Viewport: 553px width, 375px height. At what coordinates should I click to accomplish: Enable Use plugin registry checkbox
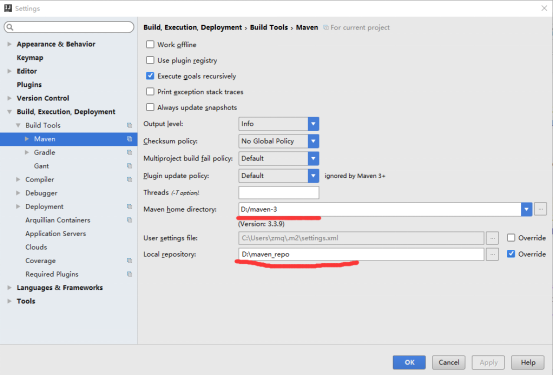click(150, 60)
